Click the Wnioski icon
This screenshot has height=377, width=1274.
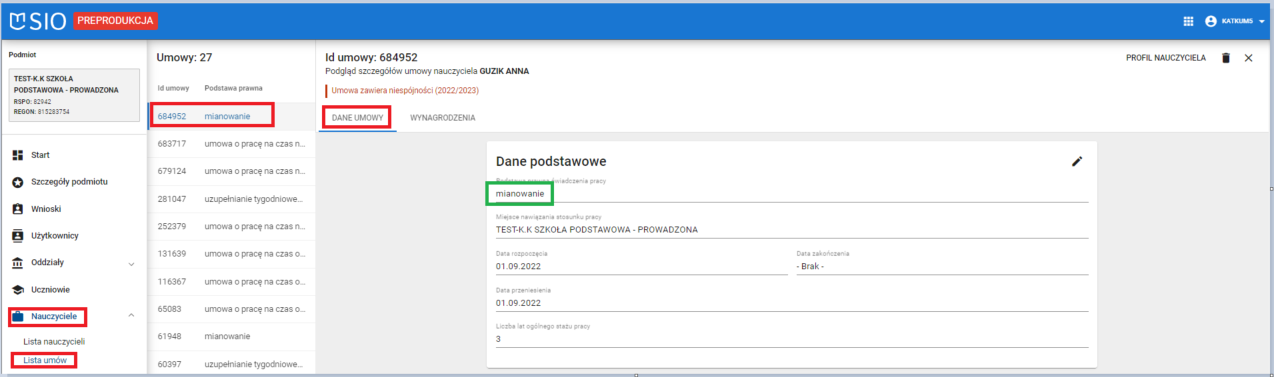[x=17, y=209]
